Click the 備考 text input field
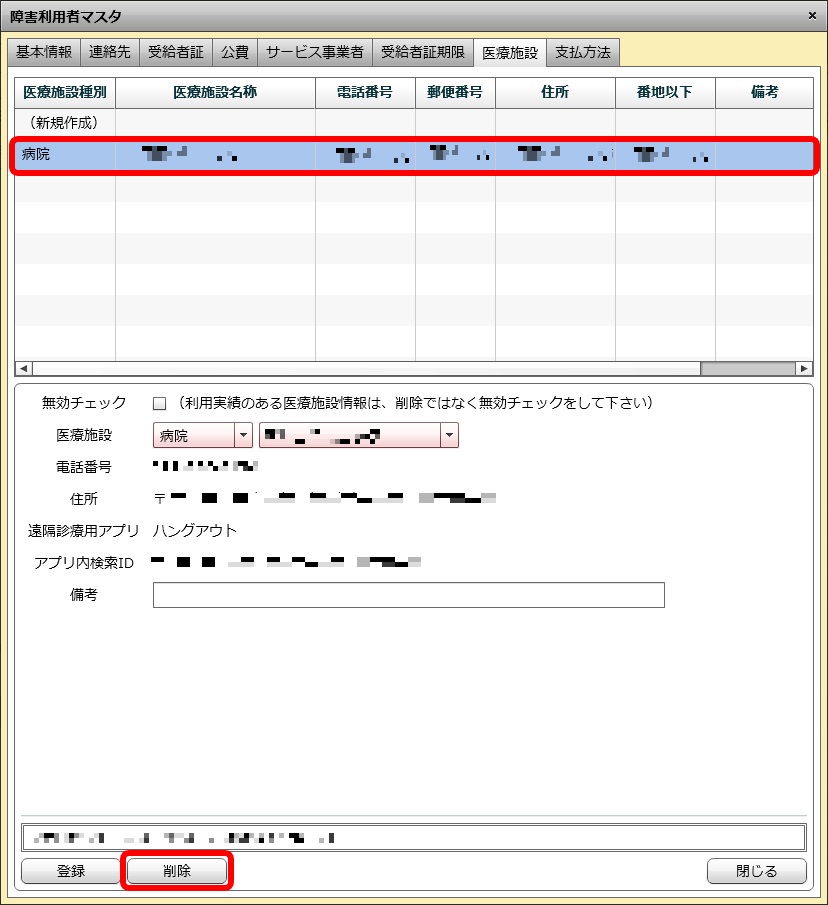Screen dimensions: 828x905 point(408,595)
